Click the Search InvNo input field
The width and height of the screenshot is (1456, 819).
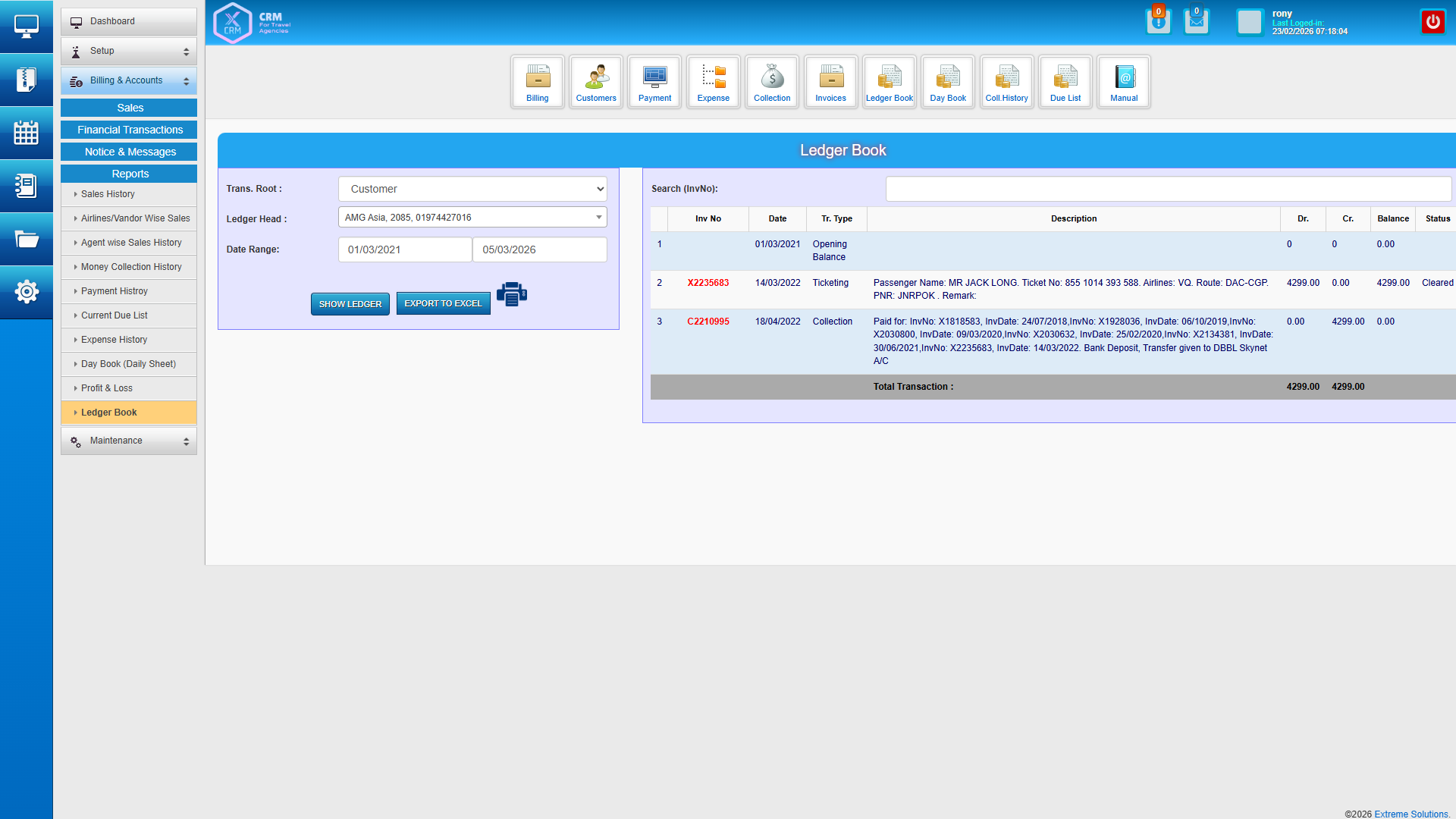coord(1168,189)
